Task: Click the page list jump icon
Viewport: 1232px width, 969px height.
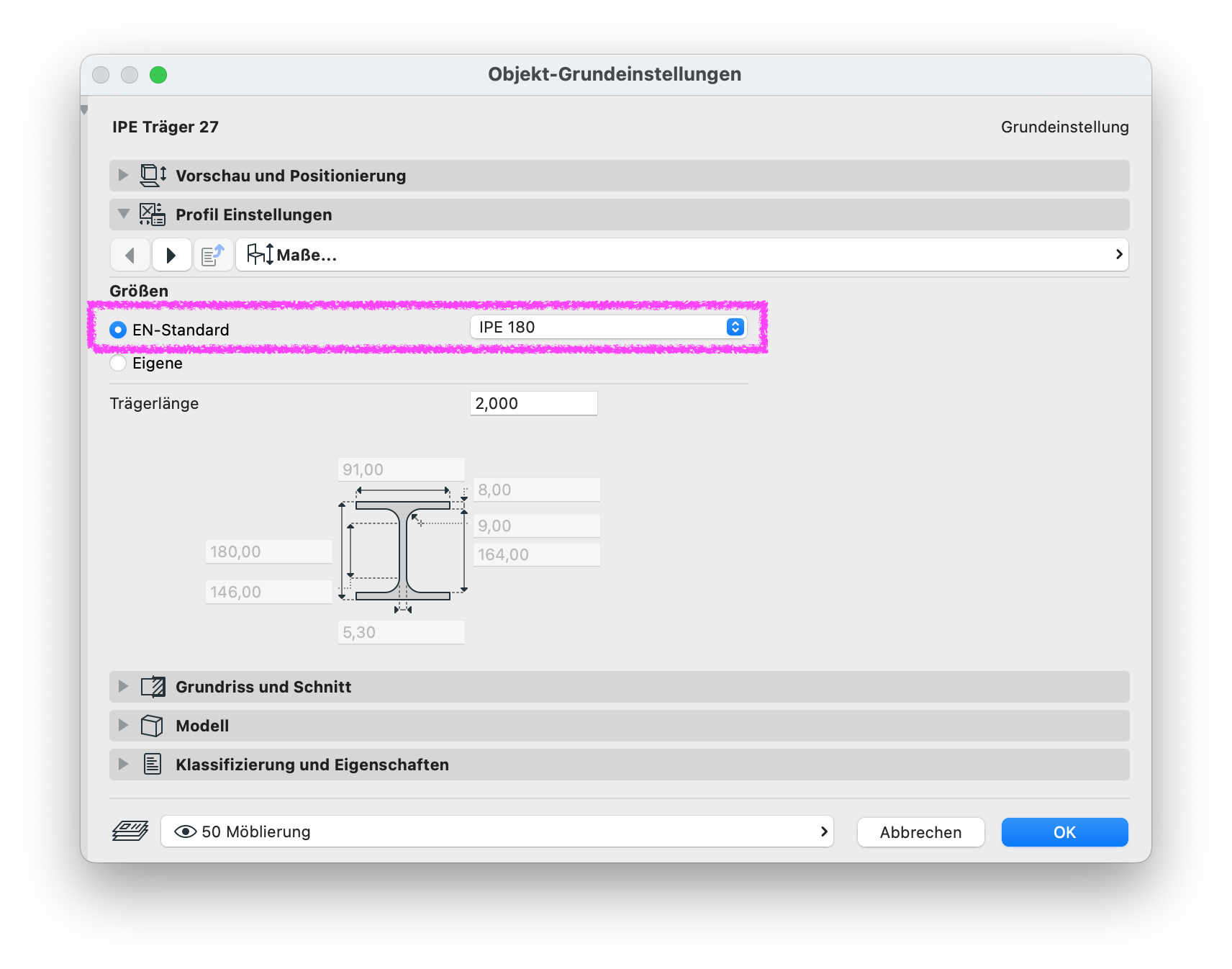Action: 213,255
